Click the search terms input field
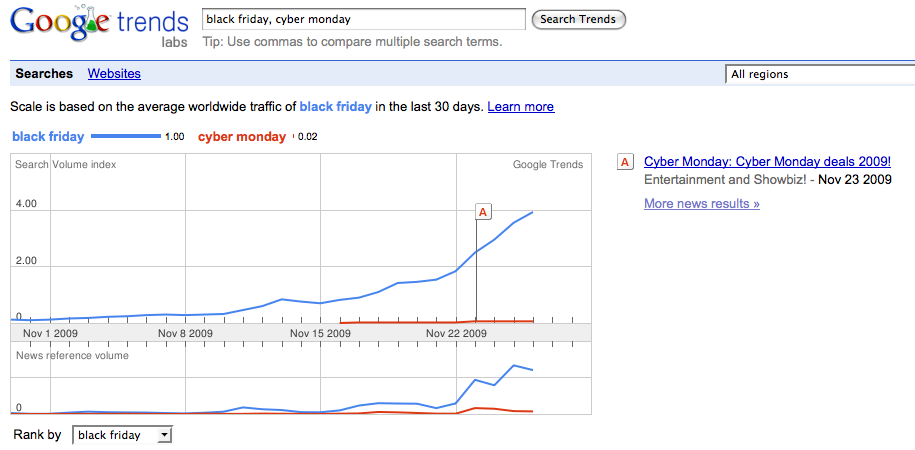This screenshot has height=450, width=915. pos(363,19)
